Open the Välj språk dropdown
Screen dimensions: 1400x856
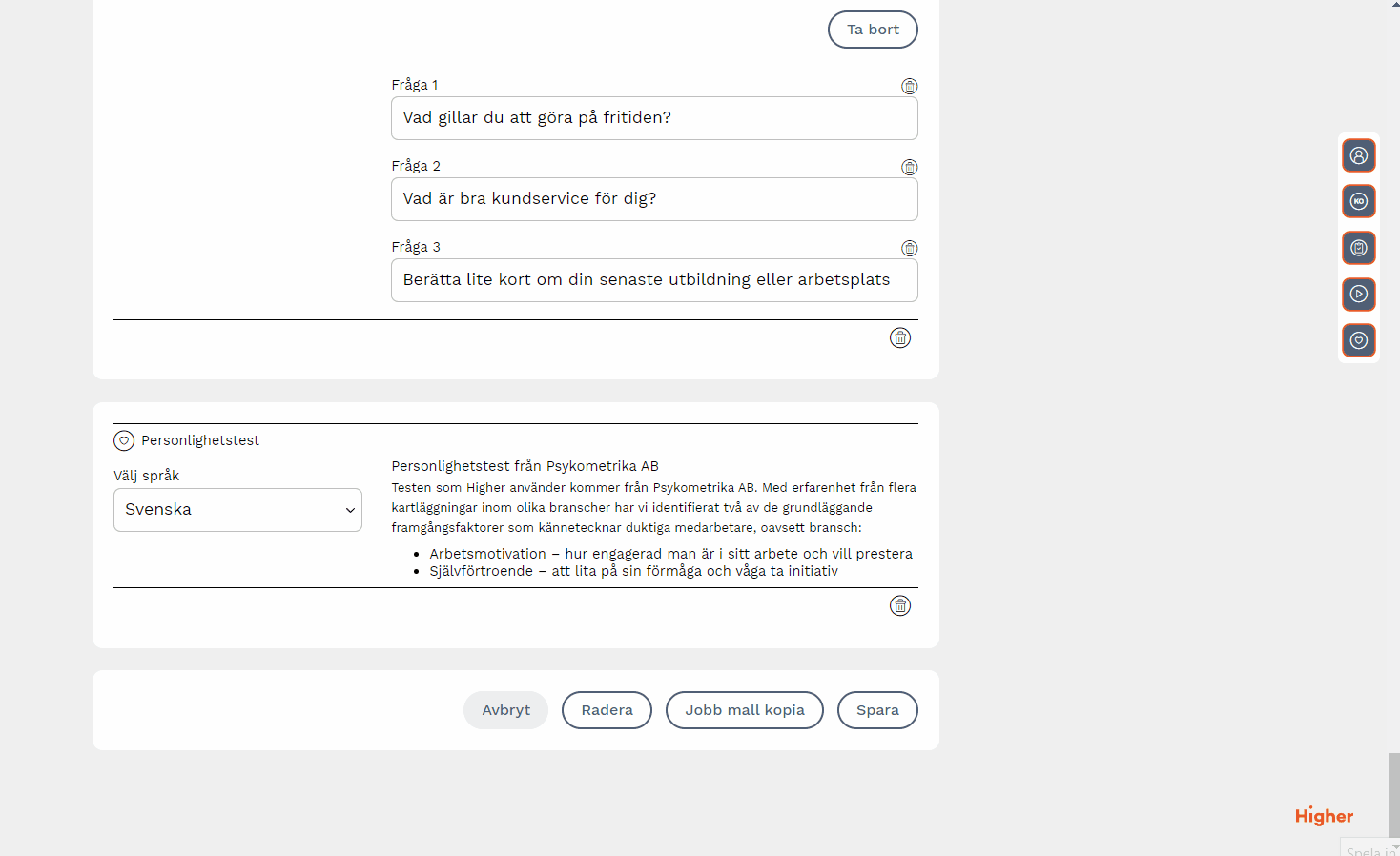point(237,510)
